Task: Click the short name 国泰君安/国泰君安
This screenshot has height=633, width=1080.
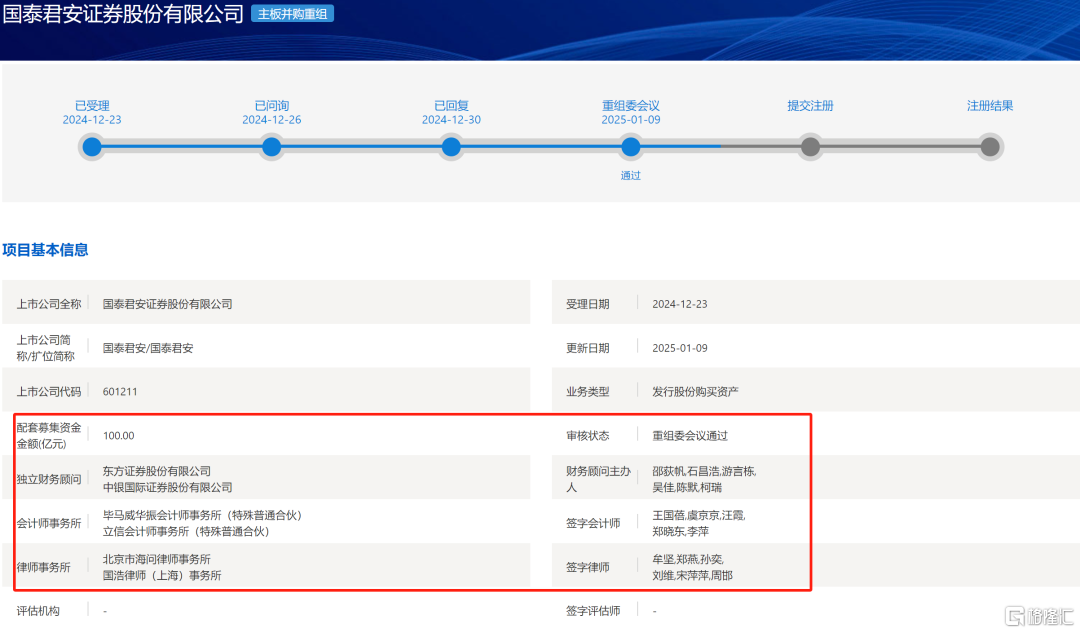Action: click(x=148, y=348)
